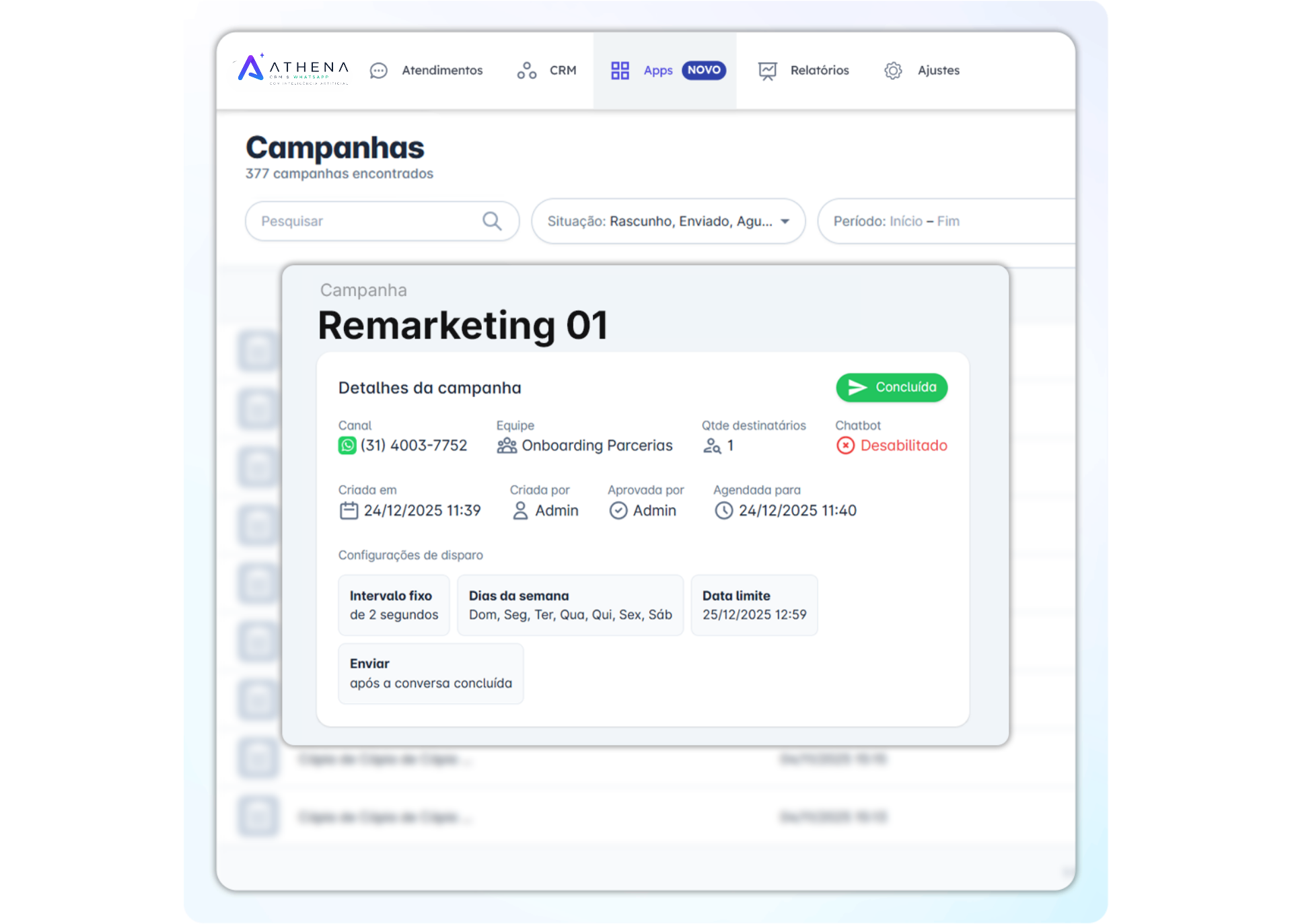Click the send arrow icon in Concluída badge
The width and height of the screenshot is (1292, 924).
point(857,387)
